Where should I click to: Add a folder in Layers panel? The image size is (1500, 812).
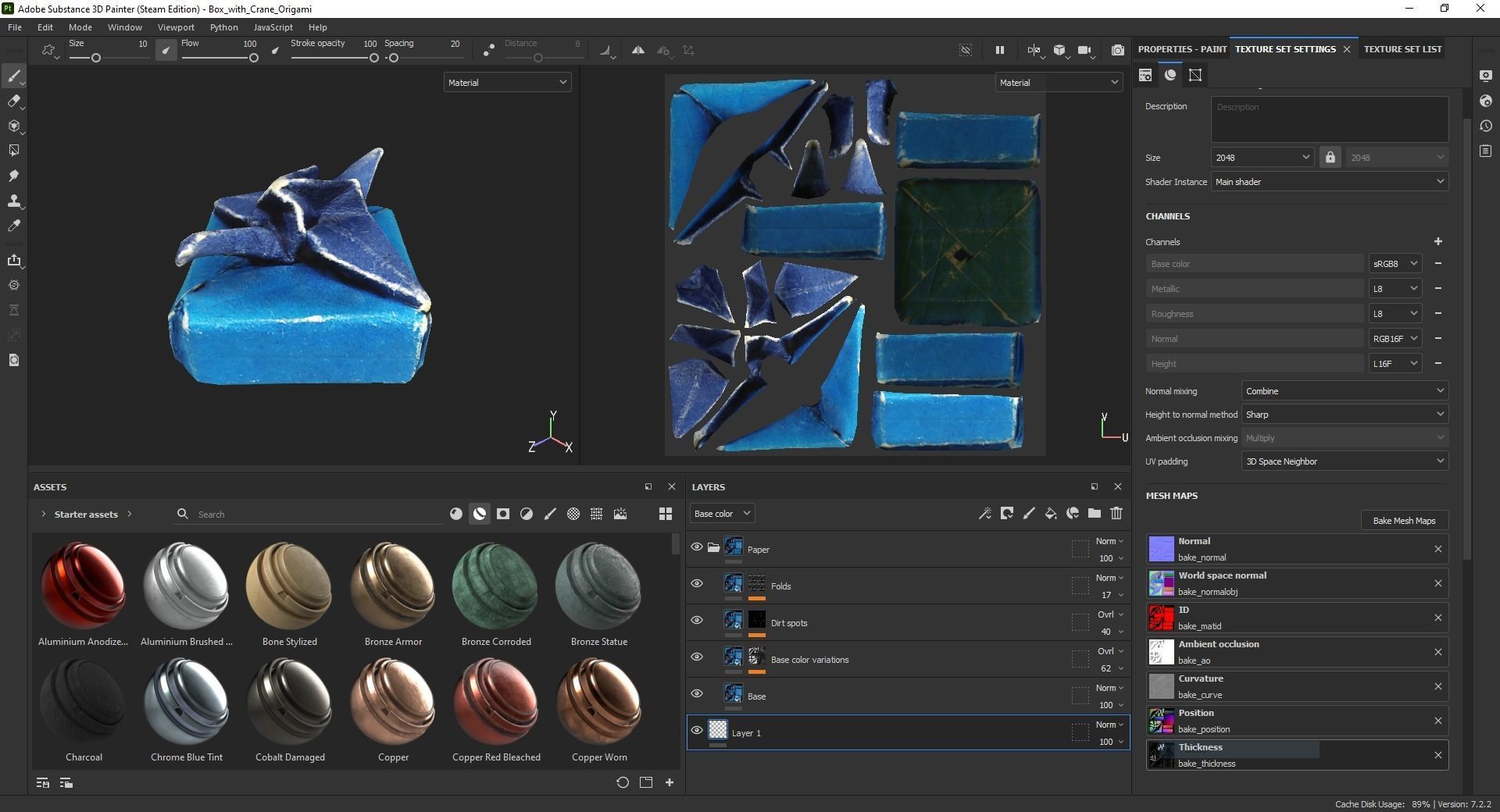pos(1095,513)
